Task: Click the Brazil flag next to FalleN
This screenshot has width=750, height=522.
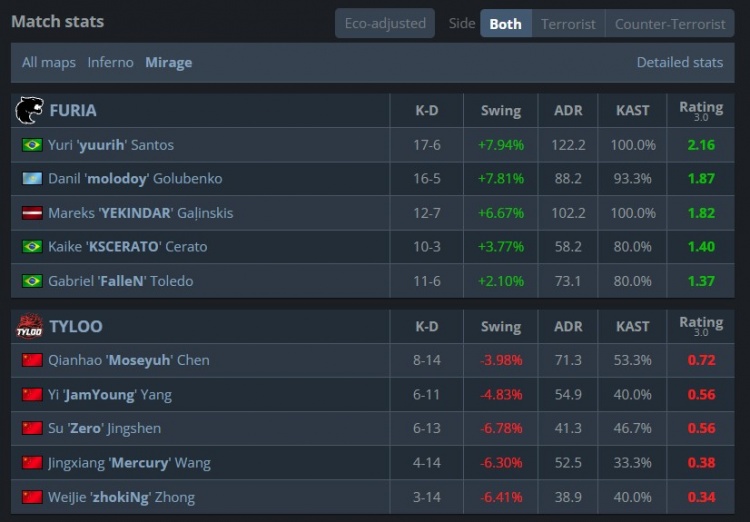Action: click(x=32, y=281)
